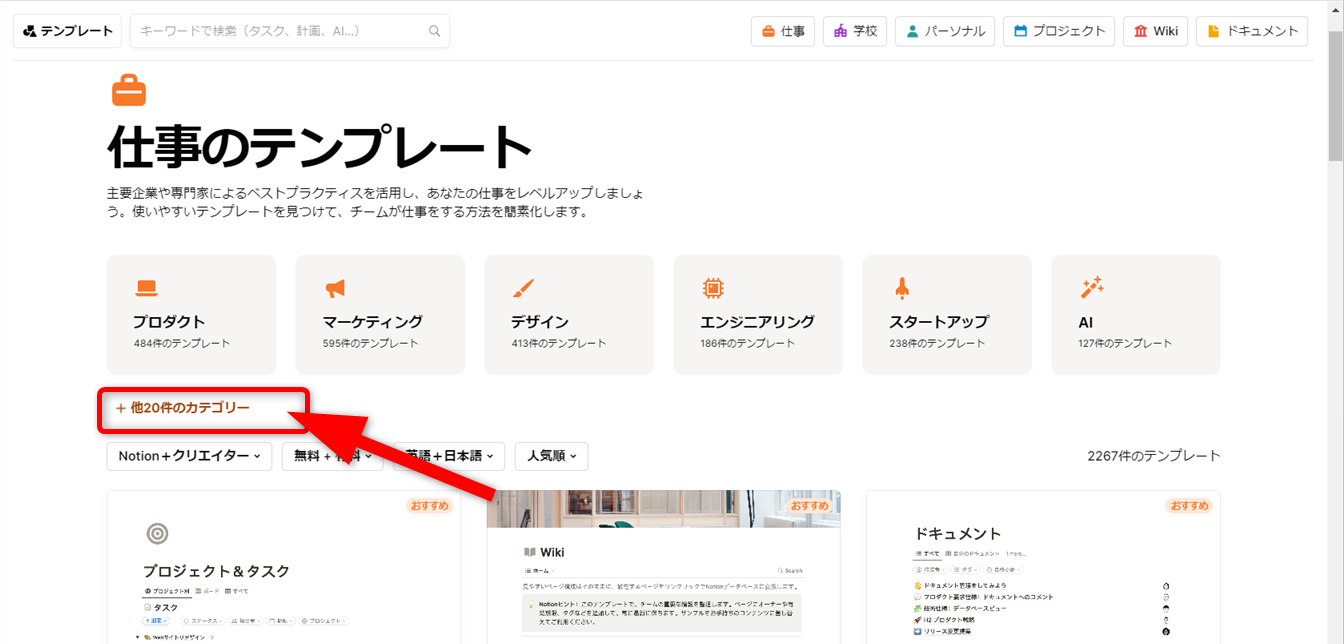The height and width of the screenshot is (644, 1344).
Task: Click the magnifier search icon
Action: pyautogui.click(x=435, y=31)
